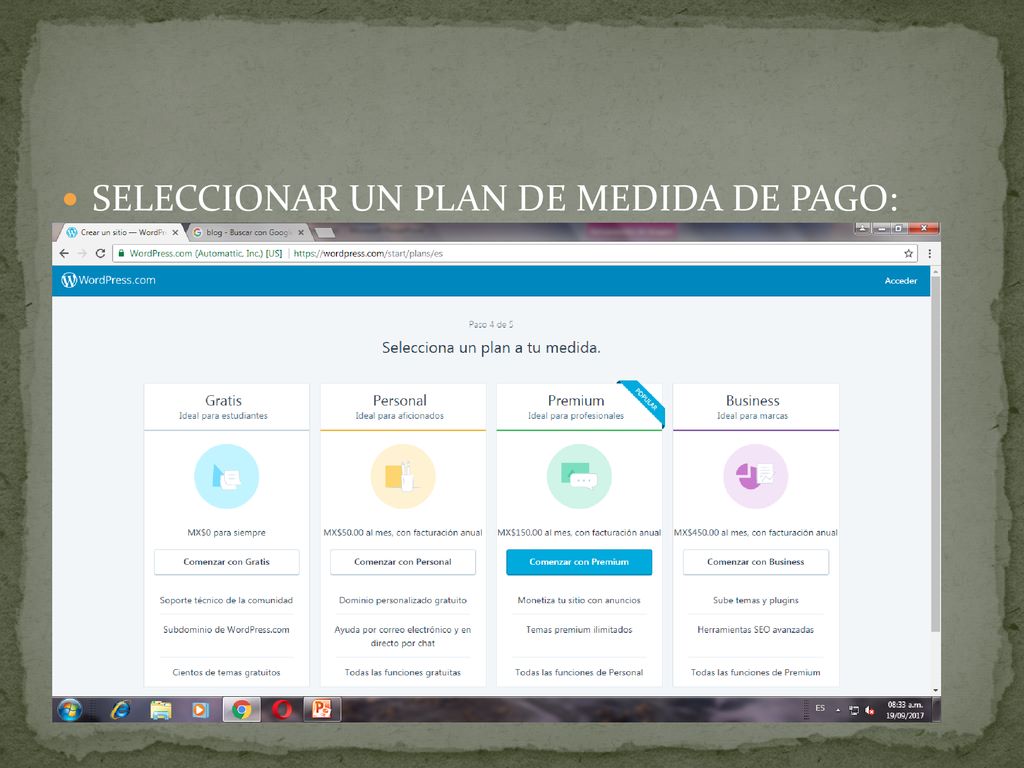
Task: Click 'Paso 4 de 5' step text
Action: [491, 325]
